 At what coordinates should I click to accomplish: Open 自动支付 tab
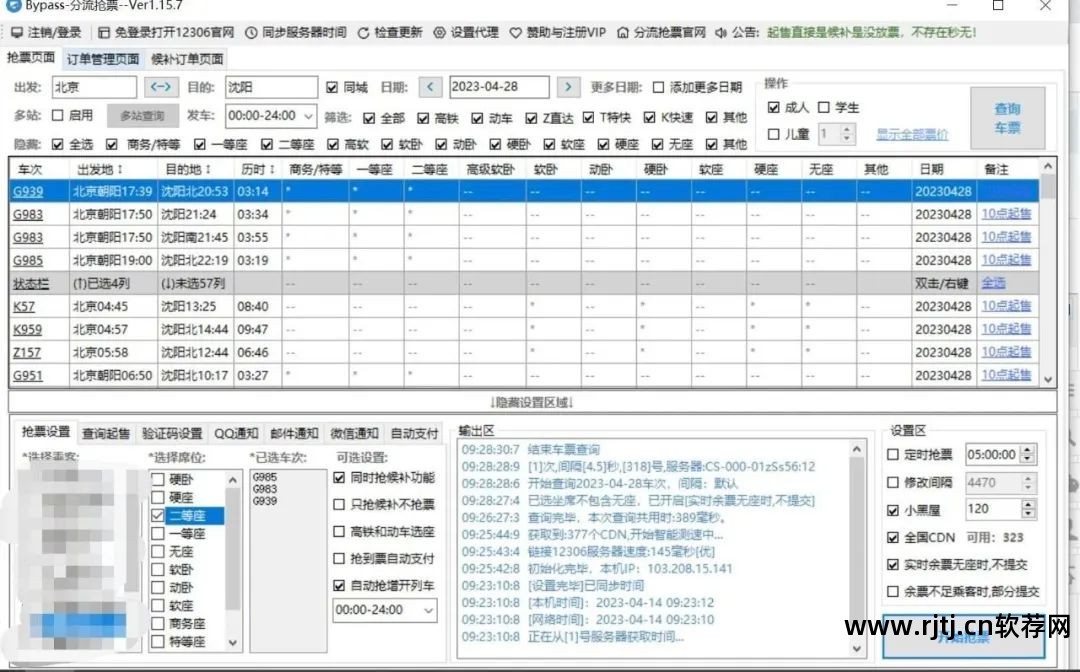(x=414, y=433)
